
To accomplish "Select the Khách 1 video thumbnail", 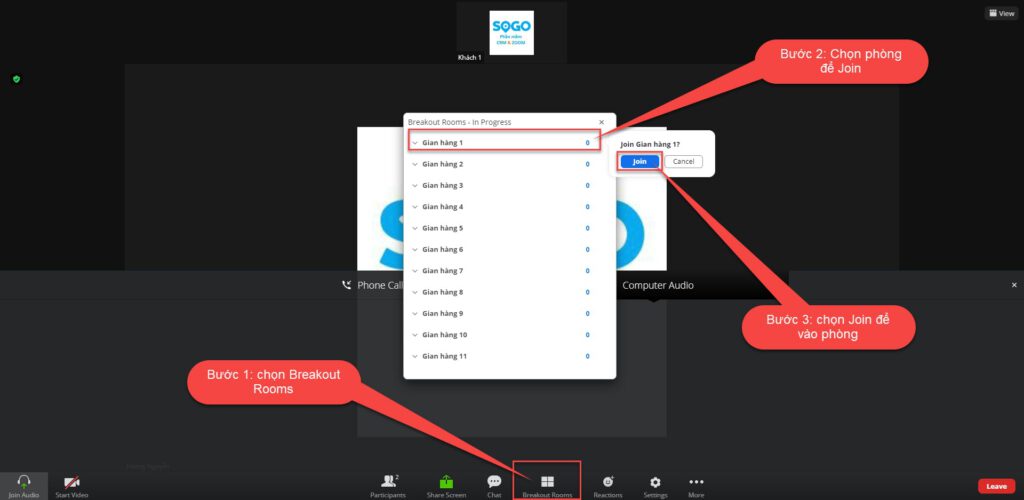I will point(511,32).
